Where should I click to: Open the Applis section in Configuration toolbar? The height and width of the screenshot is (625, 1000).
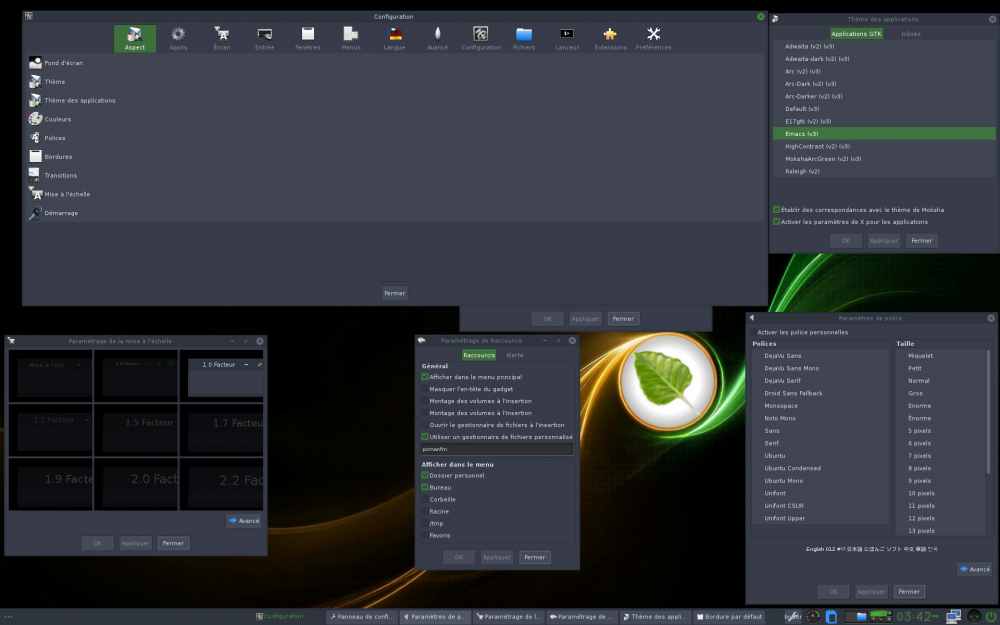[178, 37]
